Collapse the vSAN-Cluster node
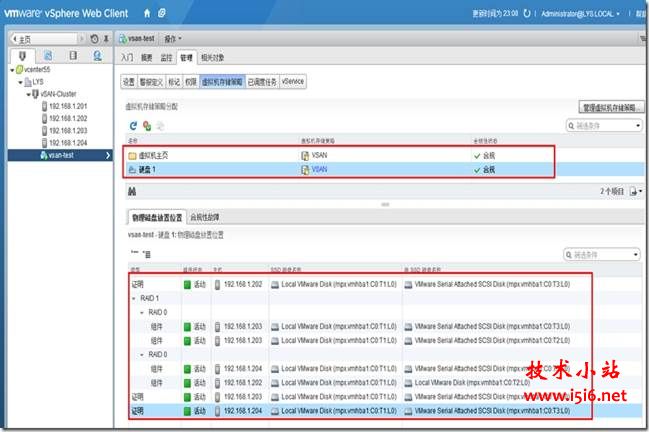 28,94
